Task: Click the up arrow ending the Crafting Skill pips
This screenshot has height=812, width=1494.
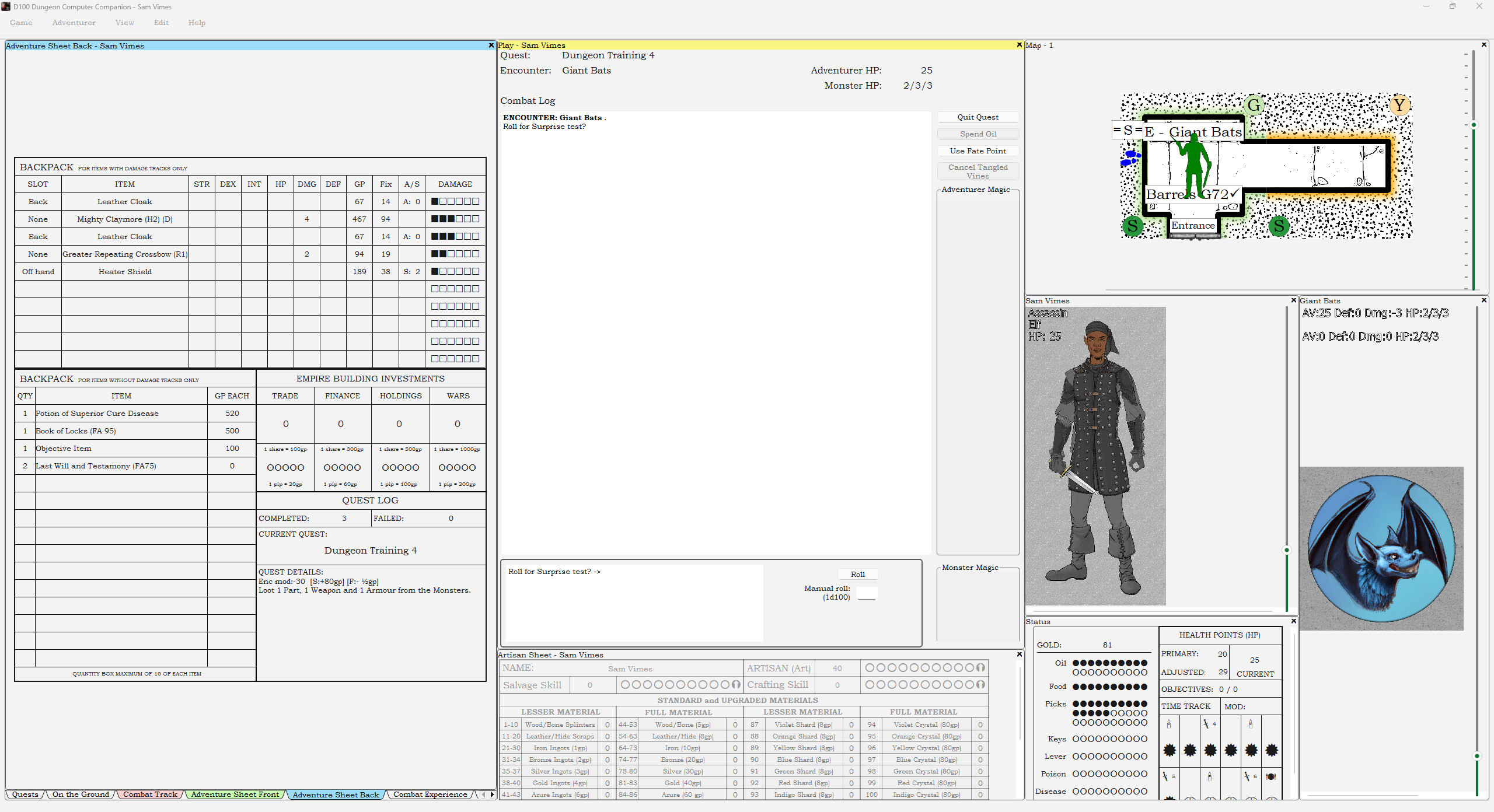Action: point(980,685)
